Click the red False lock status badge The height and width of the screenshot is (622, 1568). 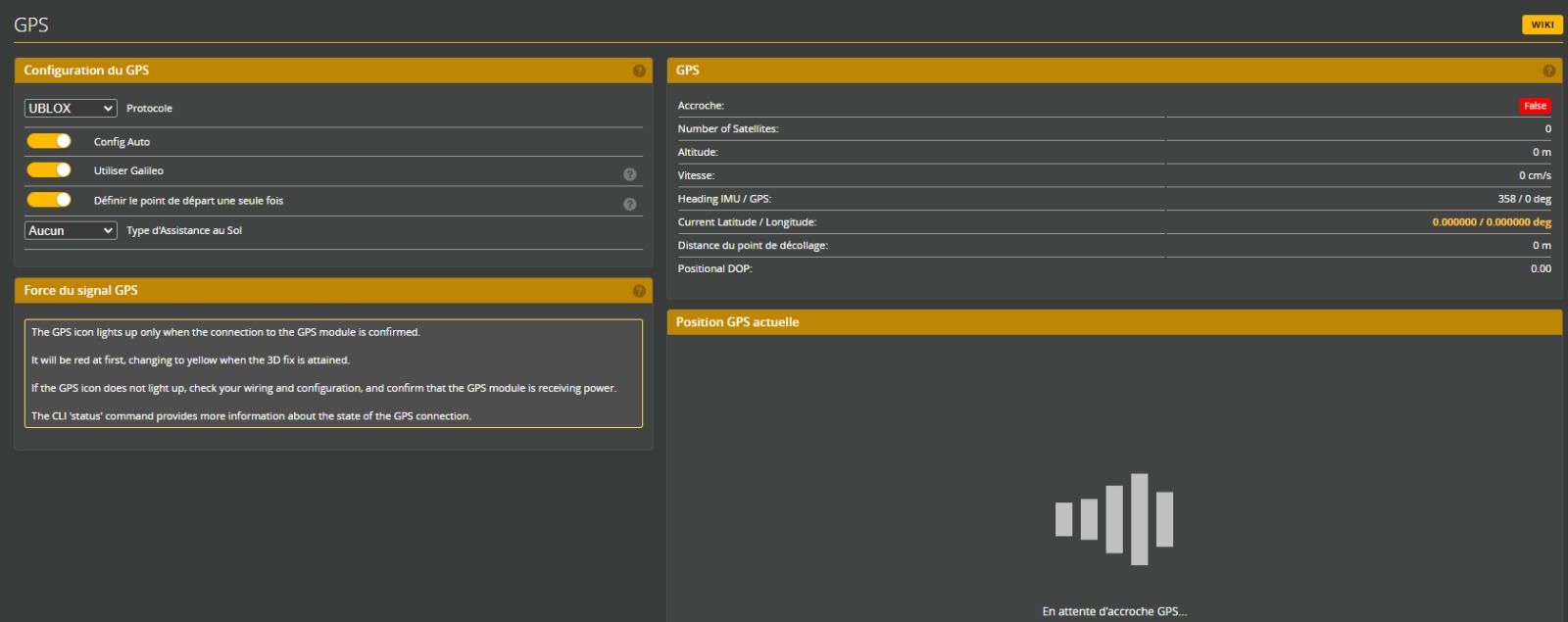(x=1535, y=106)
